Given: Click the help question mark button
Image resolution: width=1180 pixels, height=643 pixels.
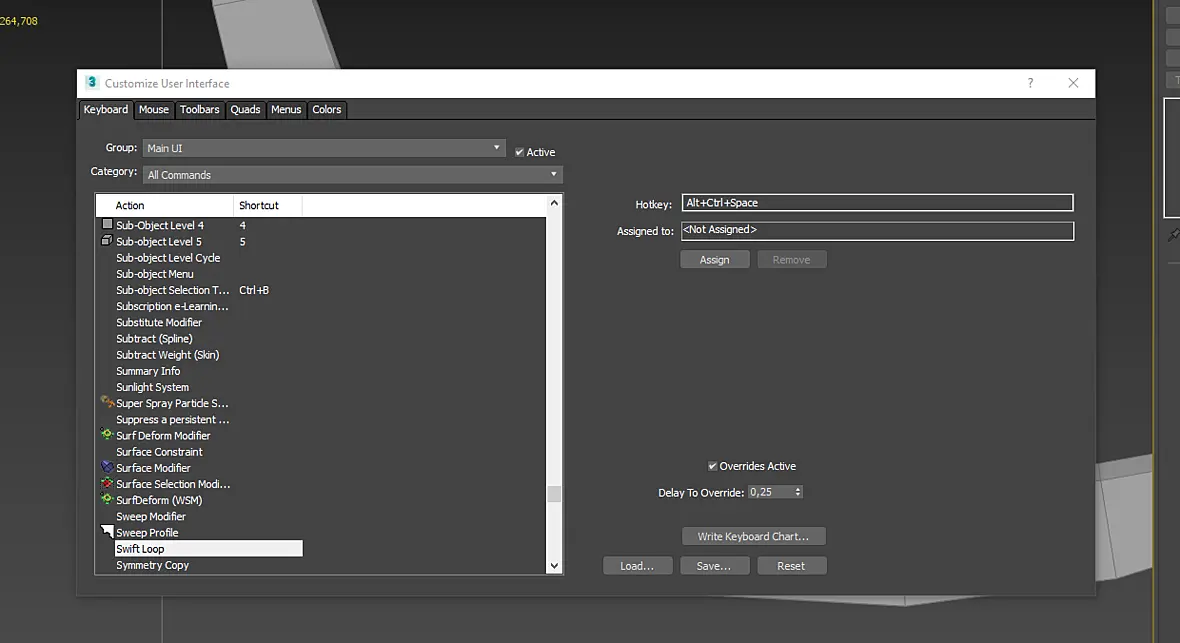Looking at the screenshot, I should [x=1030, y=83].
